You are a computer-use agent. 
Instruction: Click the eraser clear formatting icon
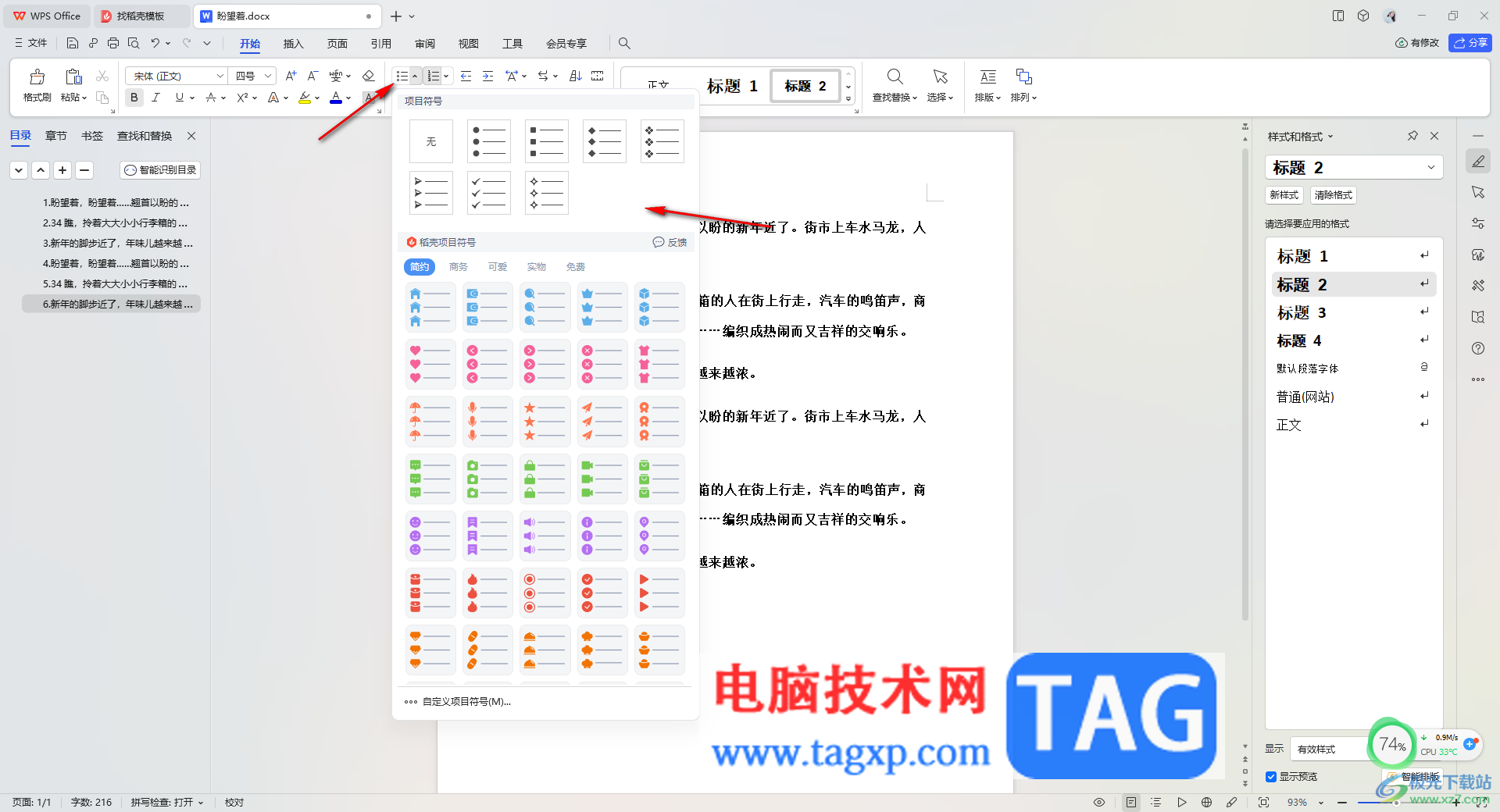[369, 76]
